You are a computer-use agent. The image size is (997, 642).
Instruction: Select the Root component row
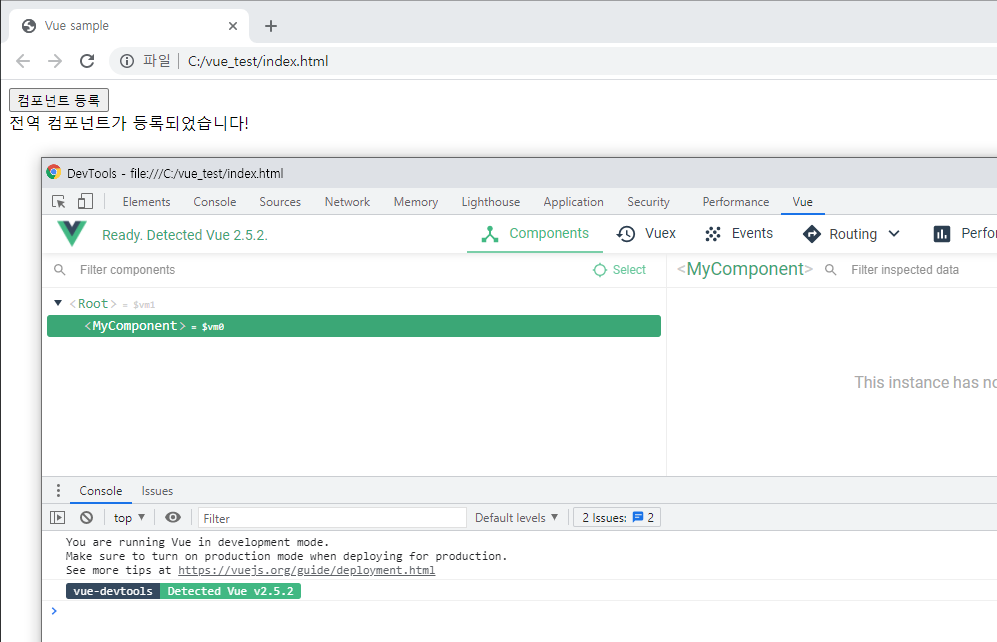pyautogui.click(x=354, y=304)
